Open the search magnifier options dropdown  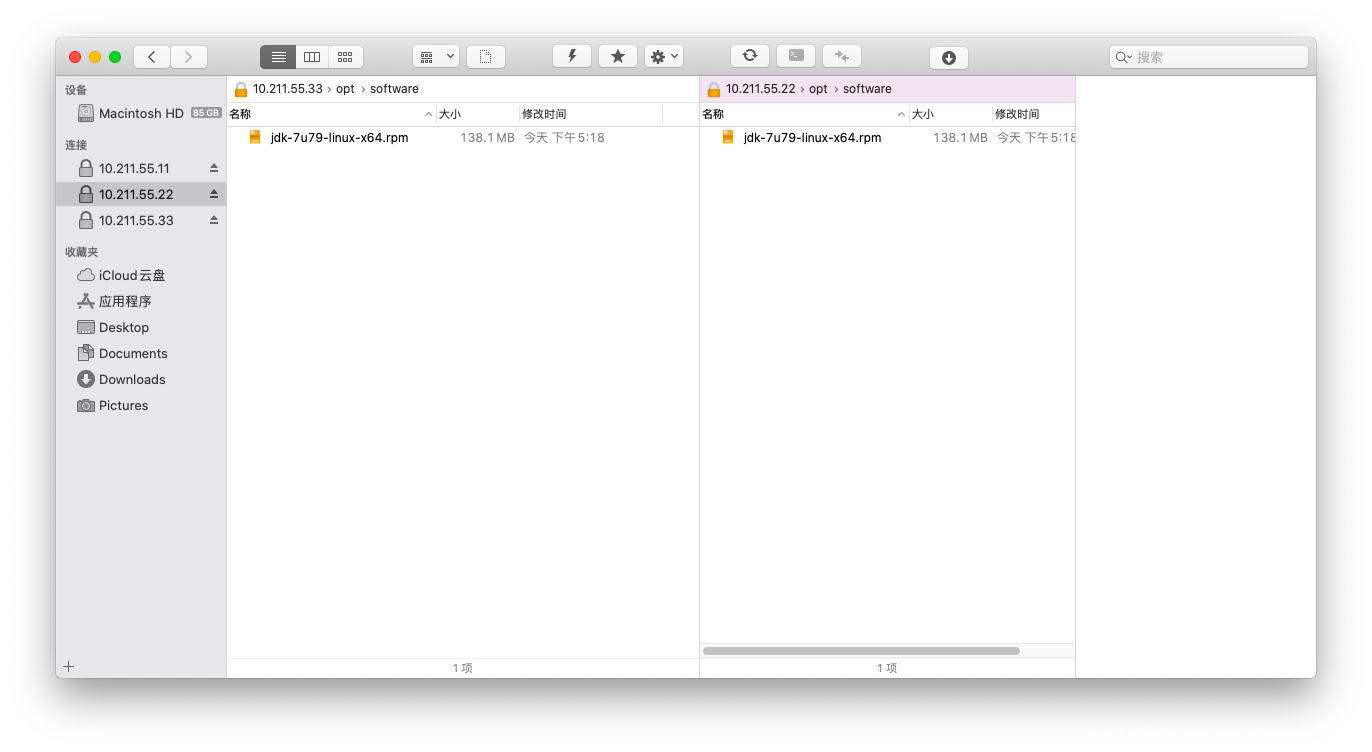[1124, 57]
